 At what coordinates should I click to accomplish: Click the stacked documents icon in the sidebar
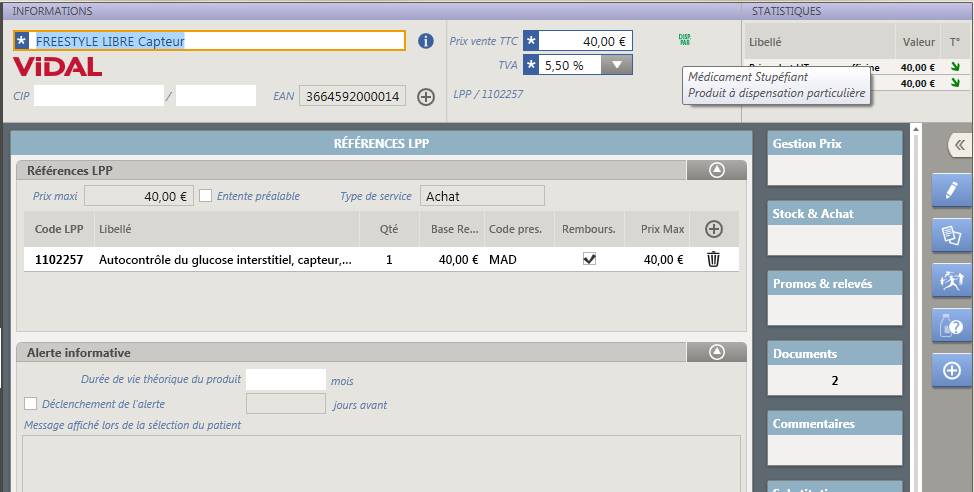(952, 235)
